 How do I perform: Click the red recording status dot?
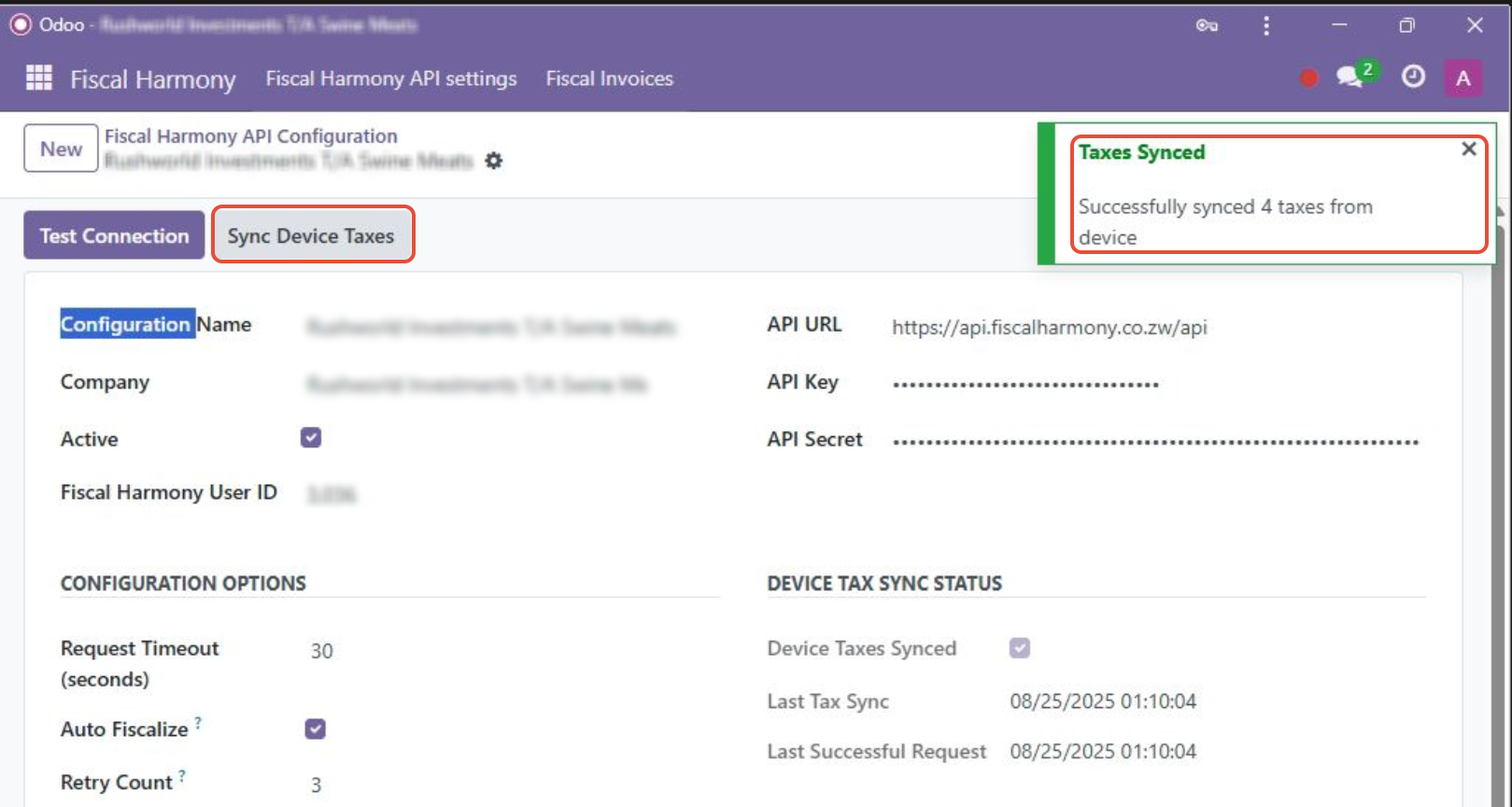(1308, 78)
